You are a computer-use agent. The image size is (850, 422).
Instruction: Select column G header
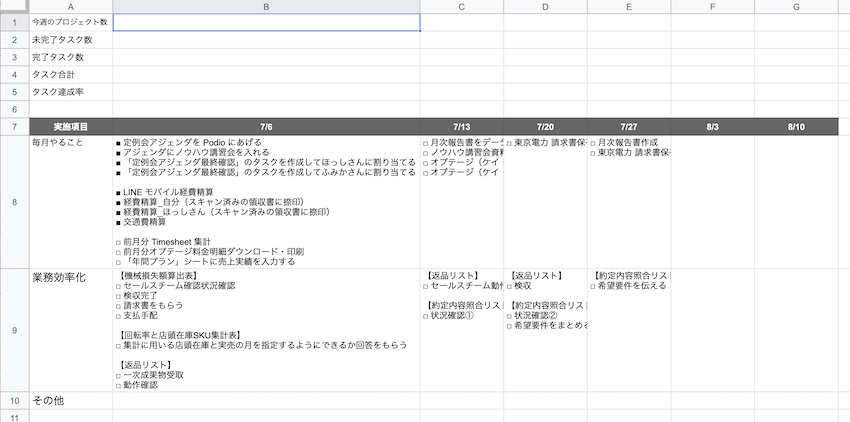pyautogui.click(x=796, y=6)
